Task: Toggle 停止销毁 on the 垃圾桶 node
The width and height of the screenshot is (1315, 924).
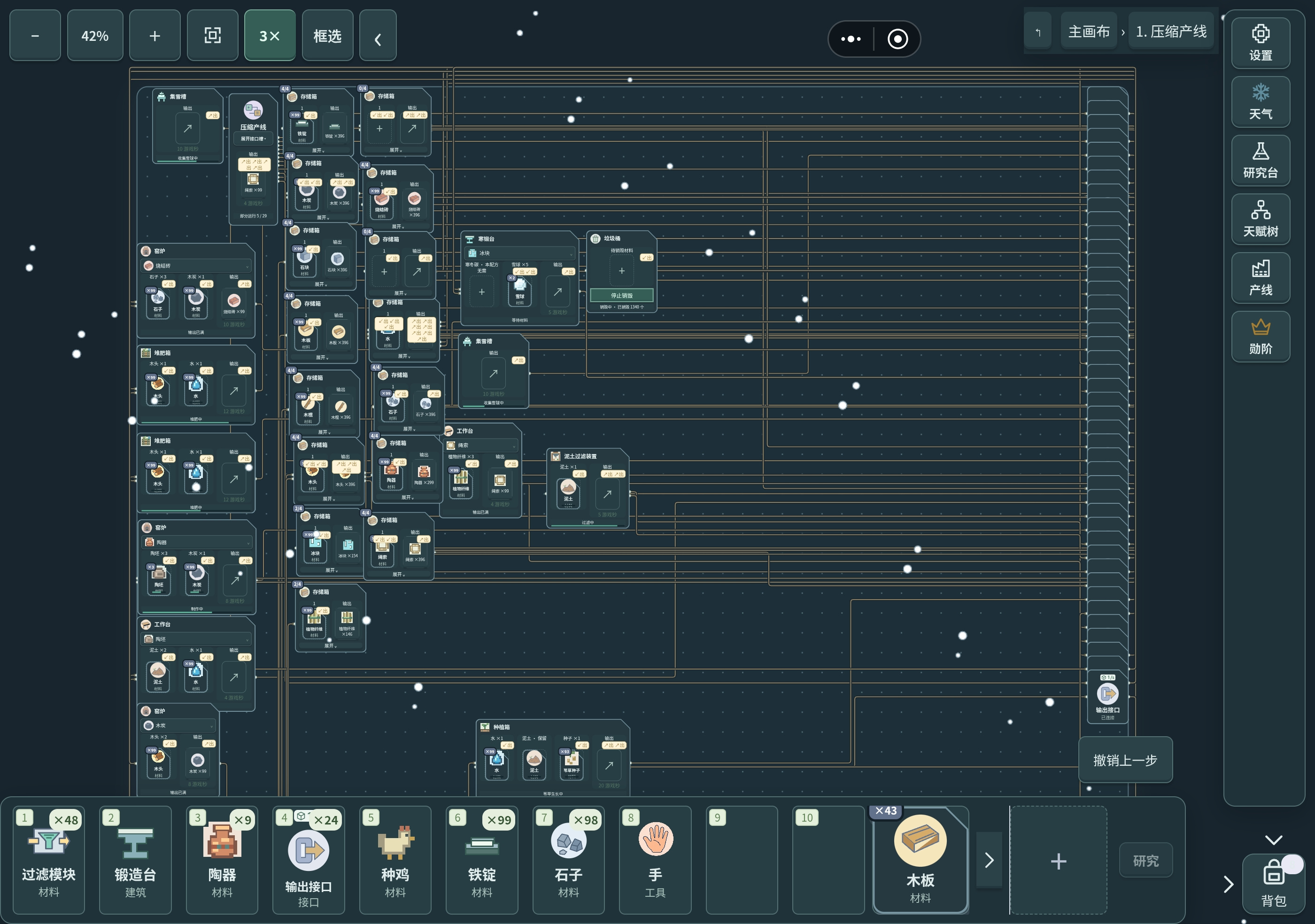Action: pos(621,295)
